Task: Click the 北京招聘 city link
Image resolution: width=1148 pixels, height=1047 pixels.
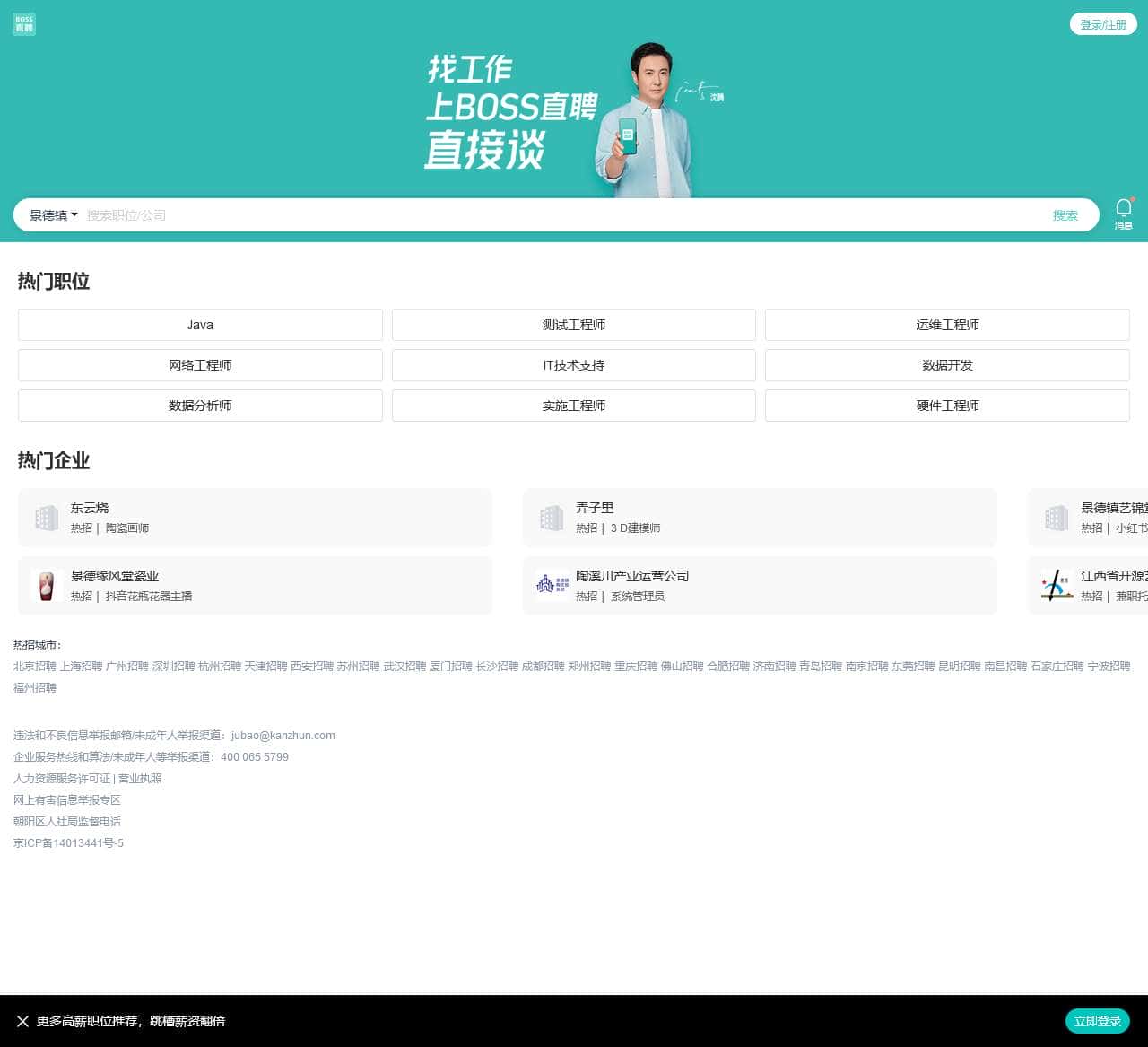Action: click(35, 667)
